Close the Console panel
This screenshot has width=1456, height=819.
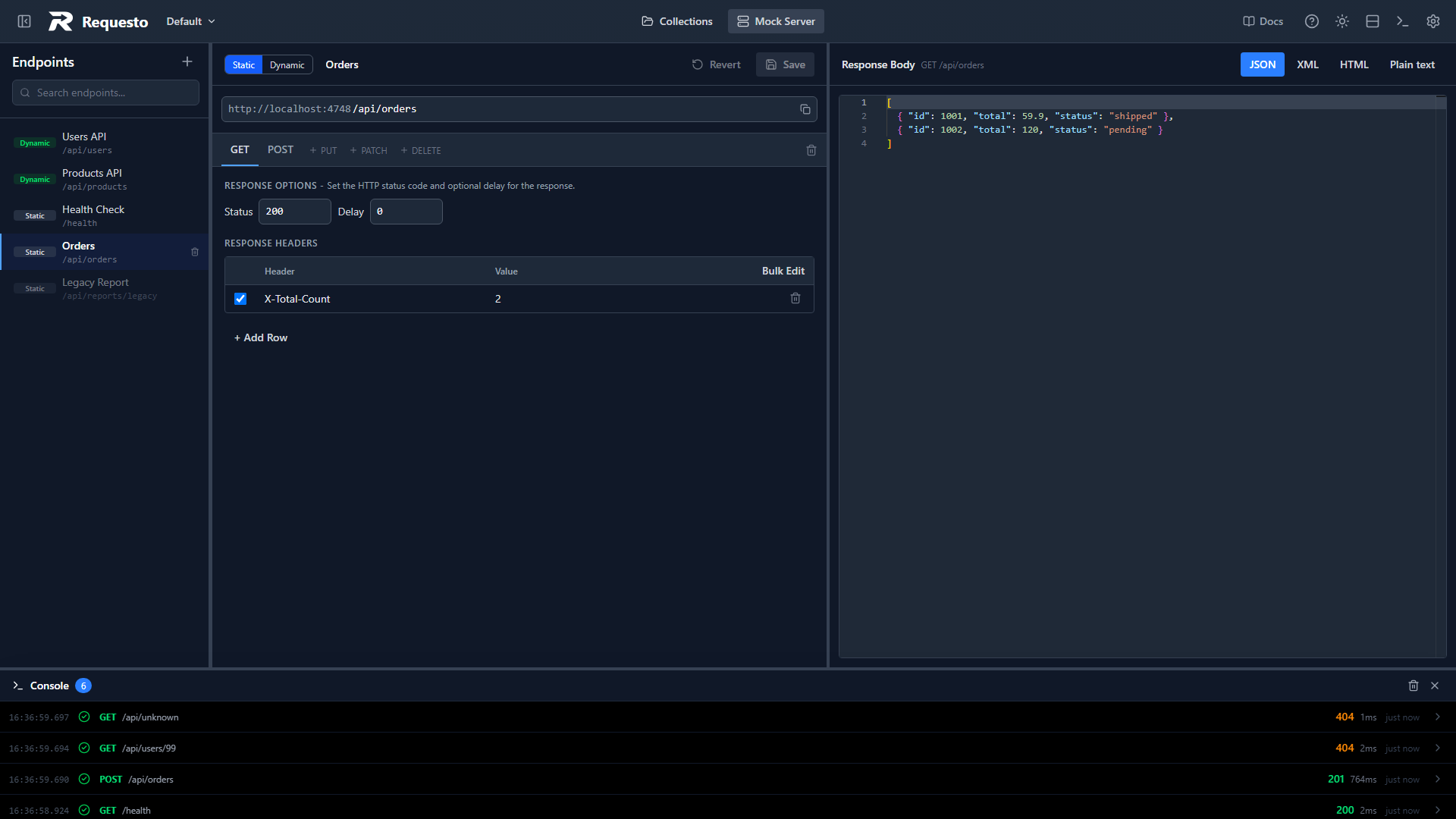[x=1435, y=686]
